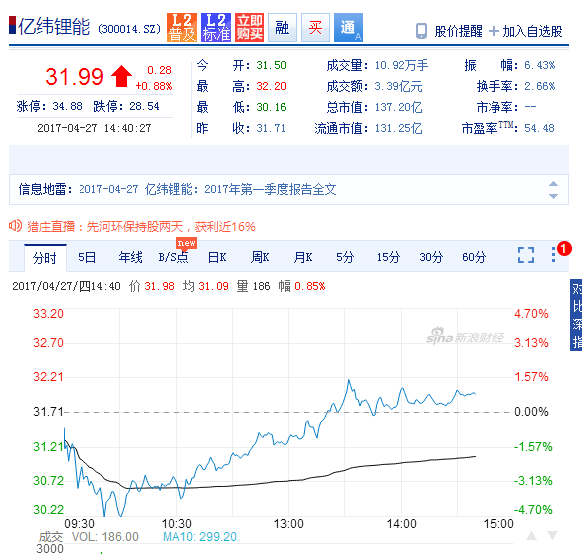582x554 pixels.
Task: Click the 买 buy icon
Action: tap(315, 27)
